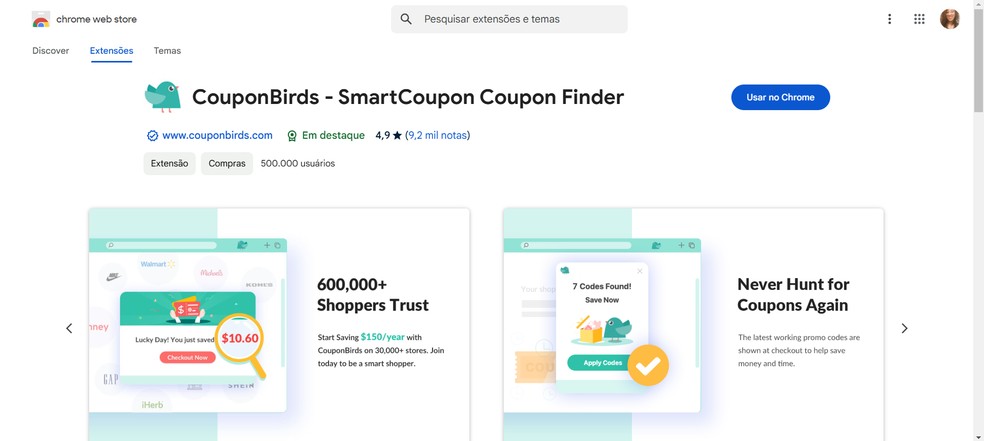Click the Compras category chip

[x=227, y=163]
